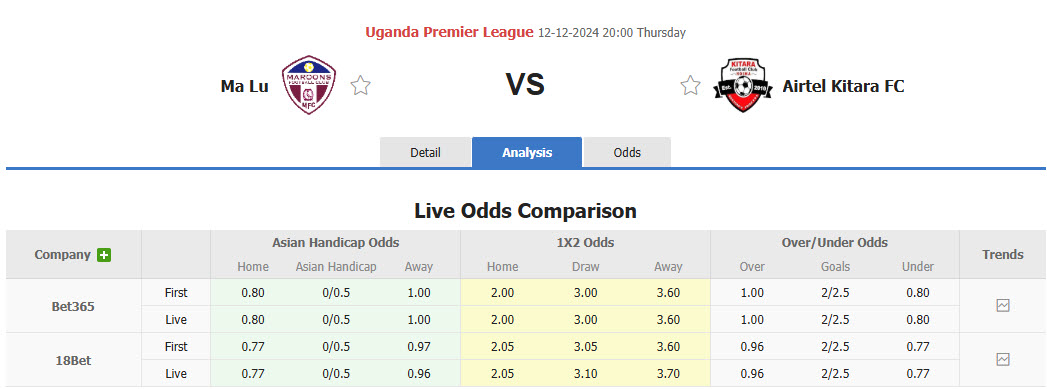This screenshot has width=1047, height=389.
Task: Favorite Ma Lu with the star icon
Action: (x=361, y=85)
